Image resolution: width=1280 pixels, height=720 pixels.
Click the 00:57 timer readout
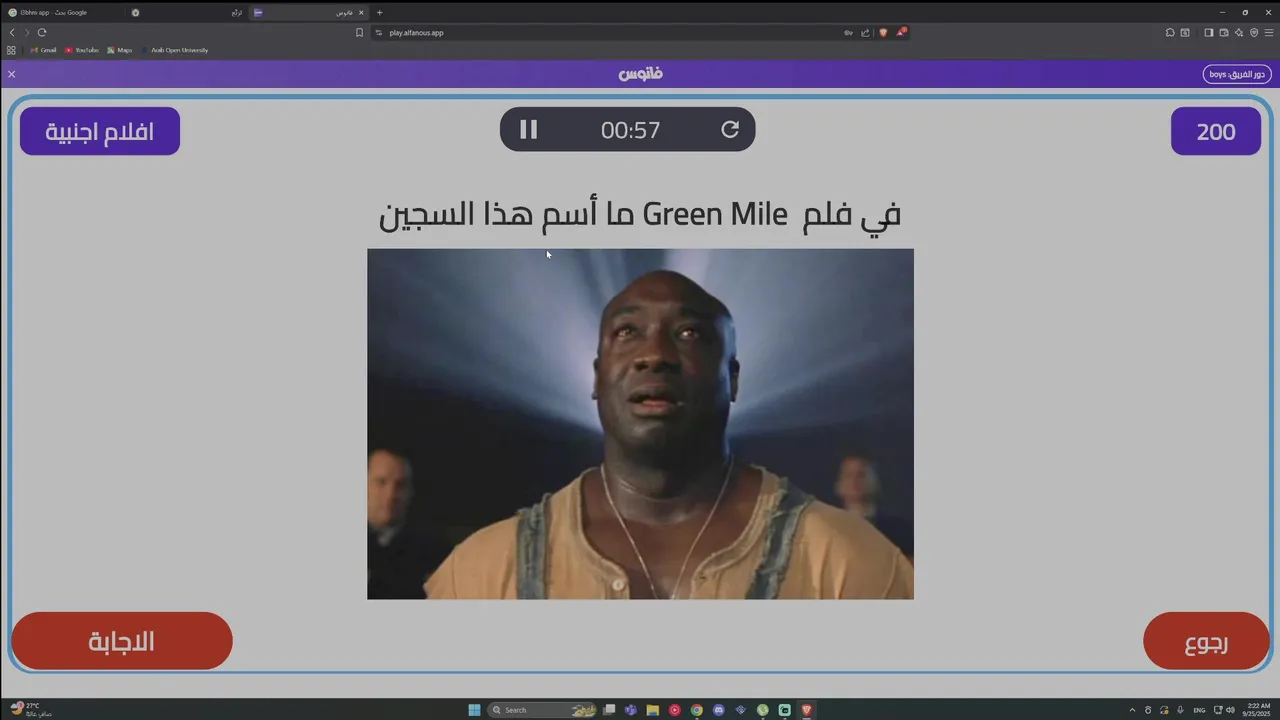pos(630,130)
